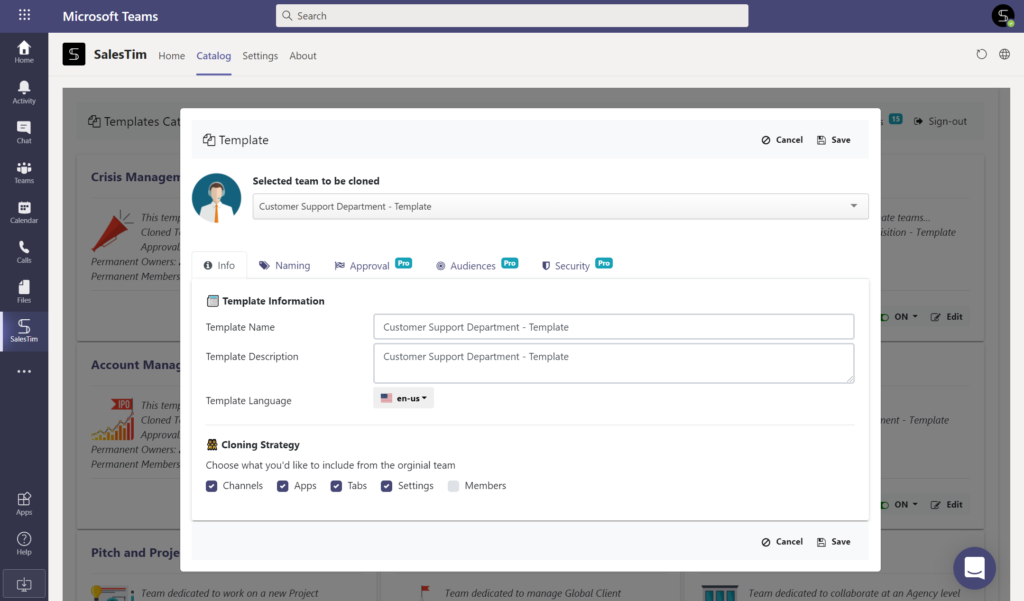Click the SalesTim logo in the app header

coord(74,54)
